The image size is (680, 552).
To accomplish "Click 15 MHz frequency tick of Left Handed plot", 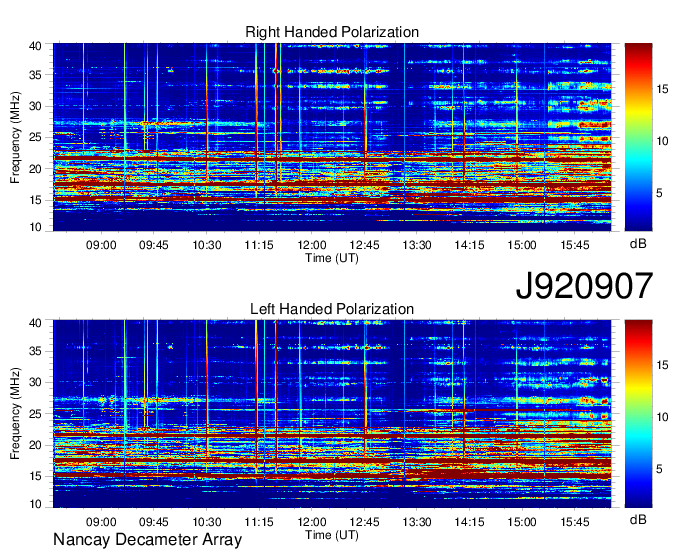I will click(35, 477).
